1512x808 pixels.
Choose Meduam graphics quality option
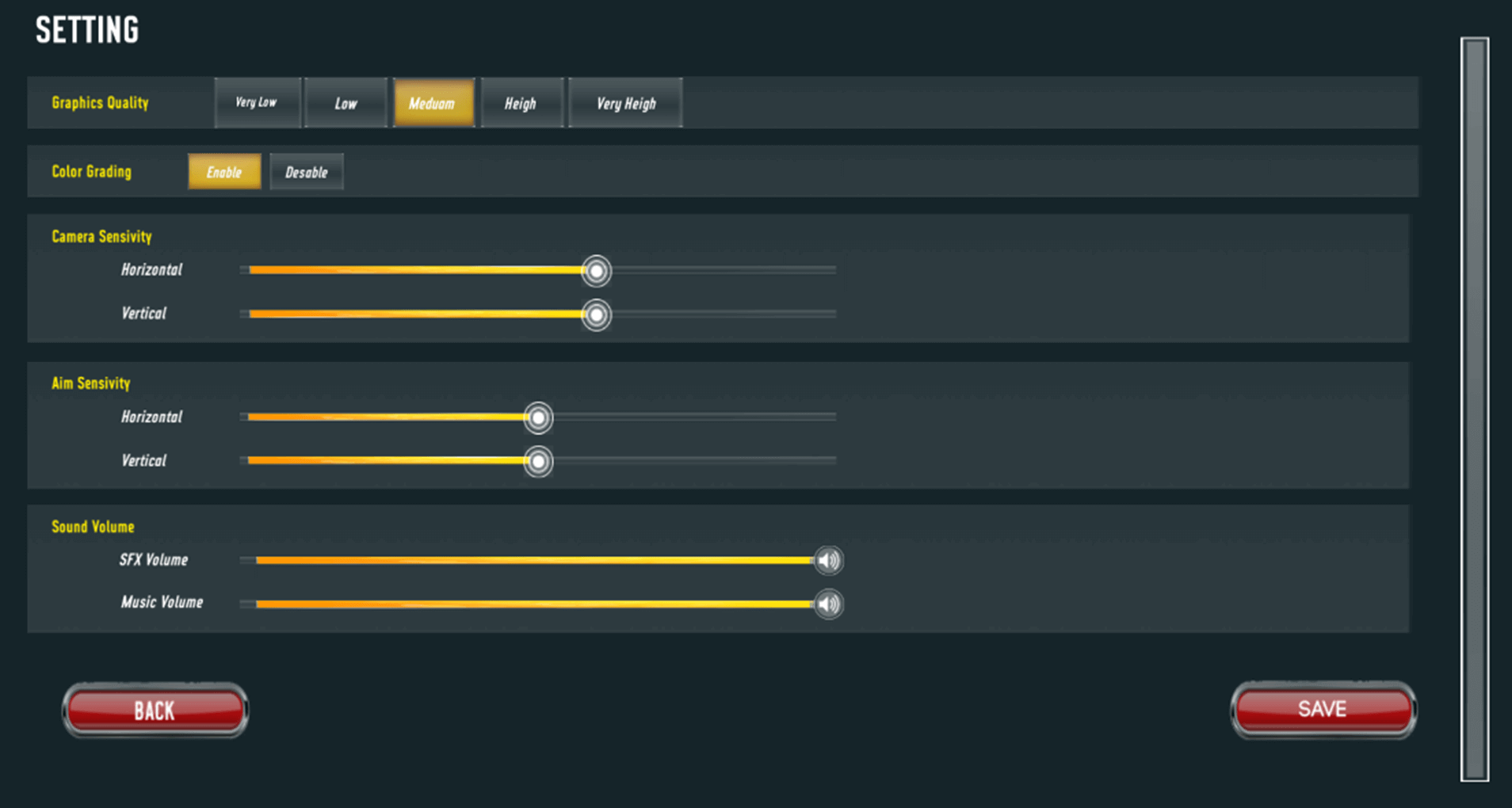433,103
